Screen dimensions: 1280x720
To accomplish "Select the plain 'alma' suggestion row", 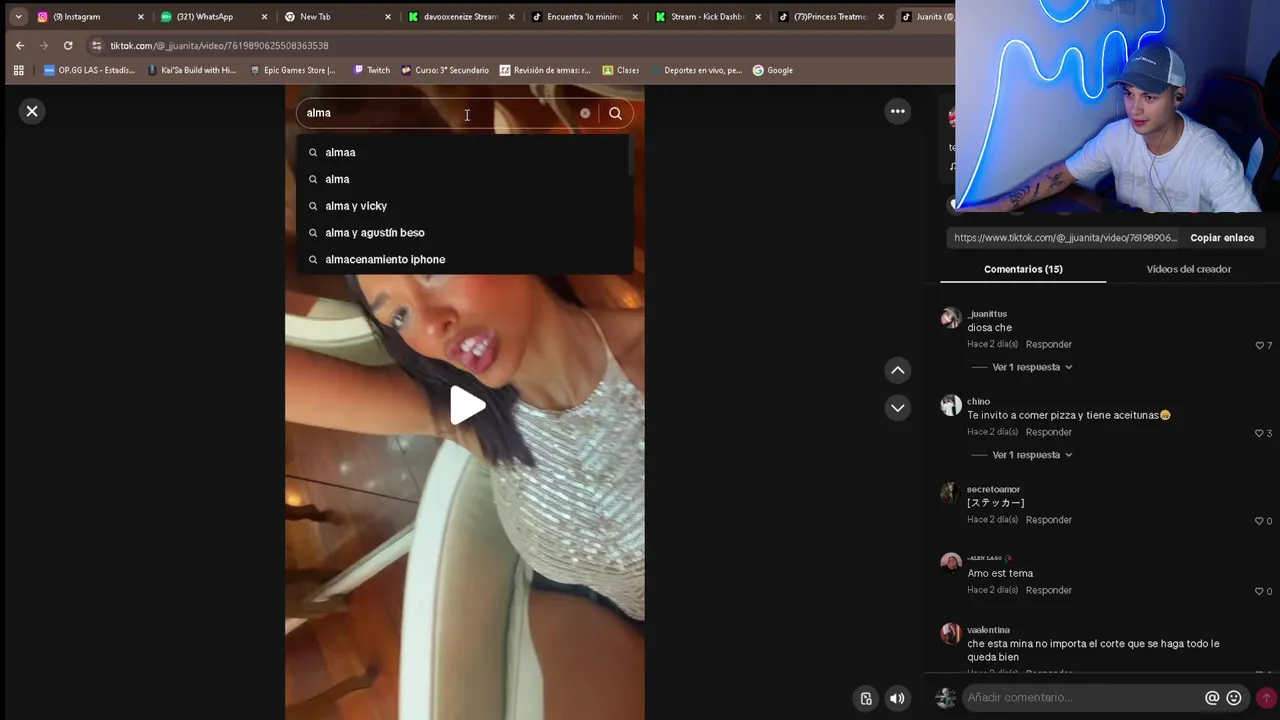I will pos(464,179).
